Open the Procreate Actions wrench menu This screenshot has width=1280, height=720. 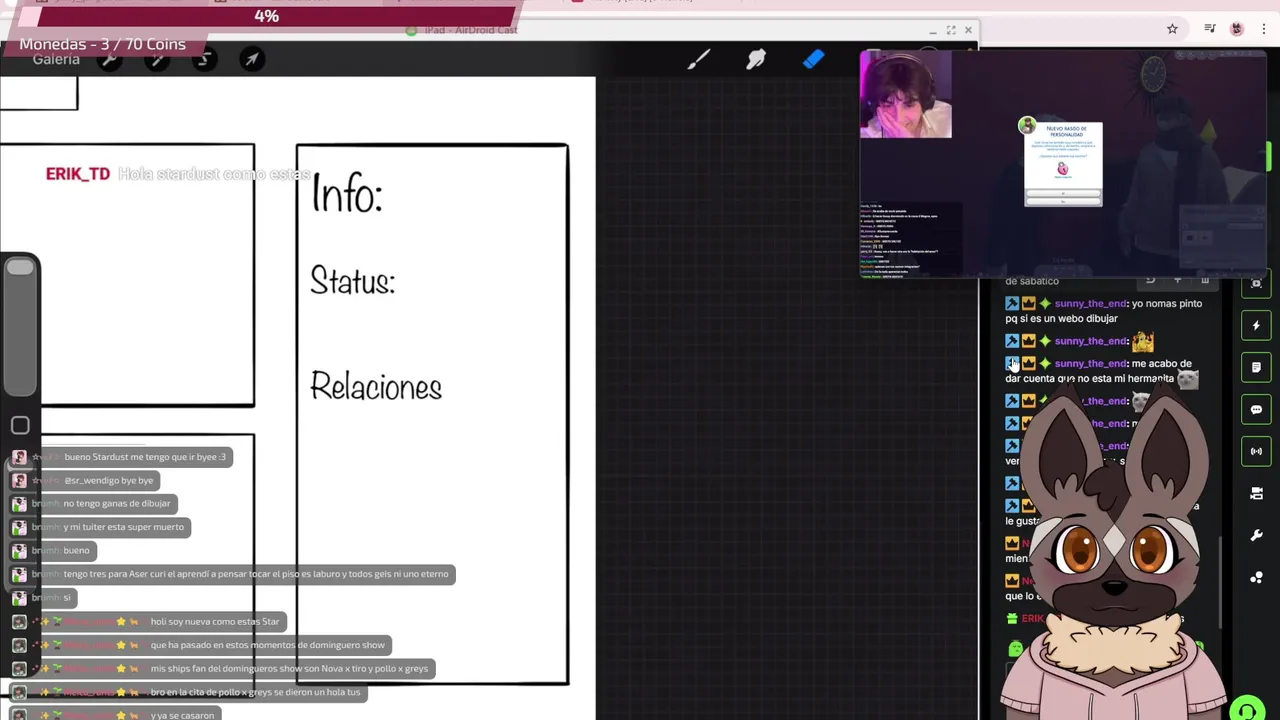[110, 60]
